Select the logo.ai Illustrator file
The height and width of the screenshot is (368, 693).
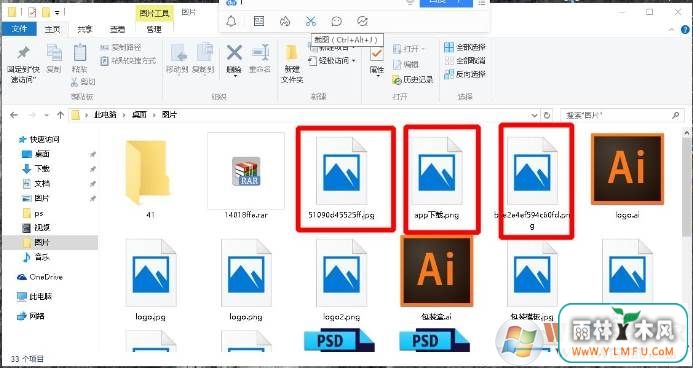point(628,175)
